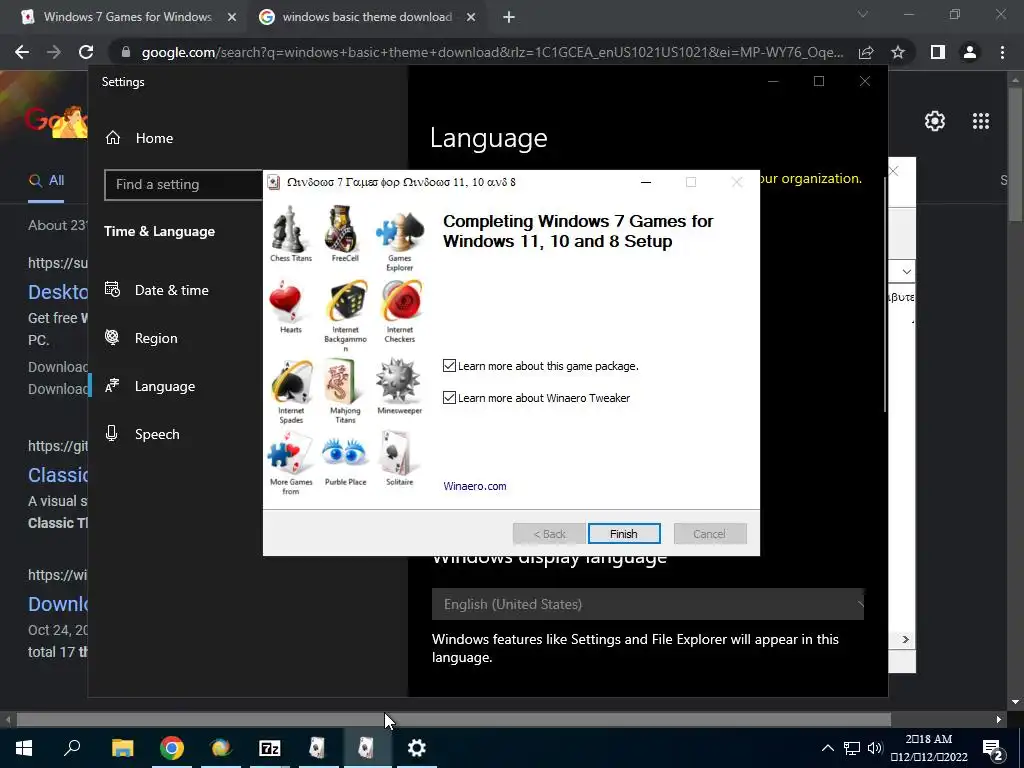The width and height of the screenshot is (1024, 768).
Task: Reload the page in Chrome
Action: 86,52
